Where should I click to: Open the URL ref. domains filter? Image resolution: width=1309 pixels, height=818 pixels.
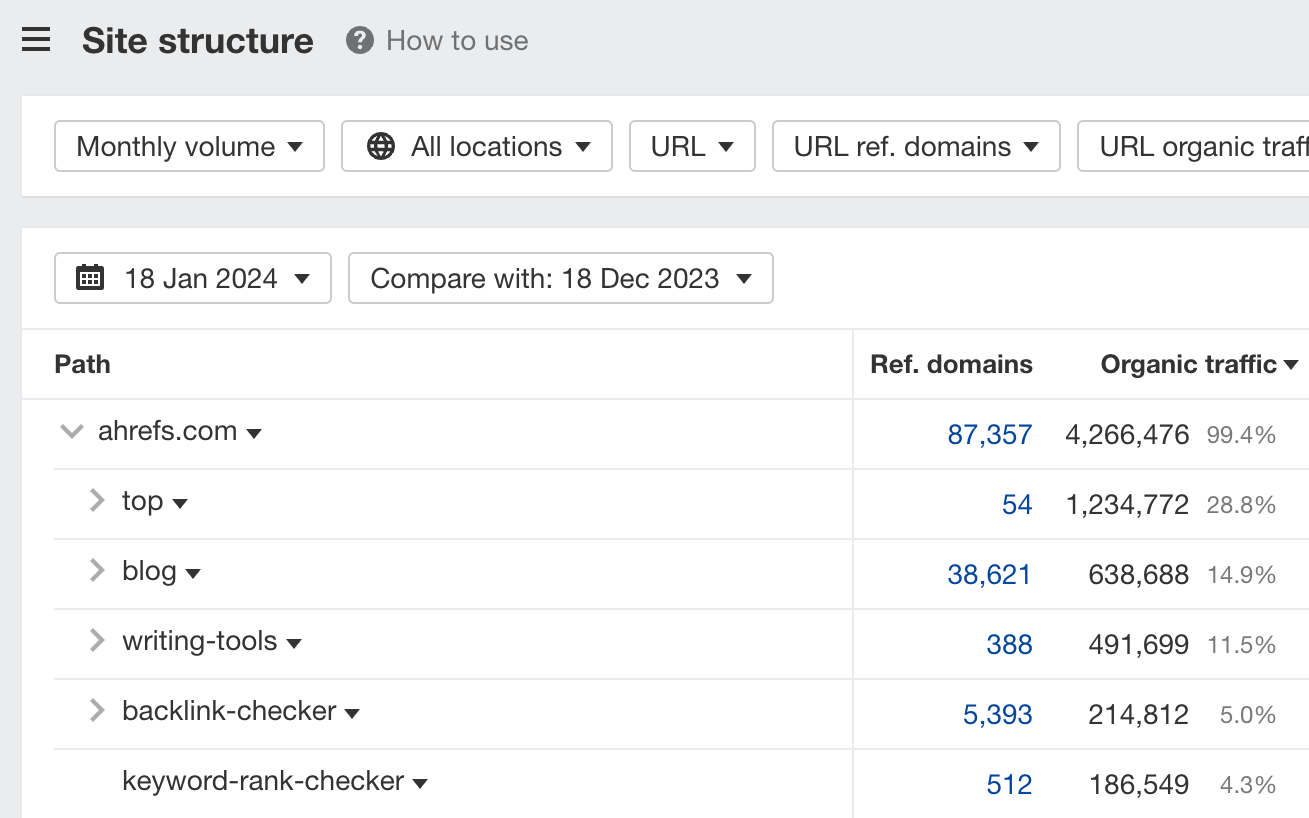(x=915, y=147)
